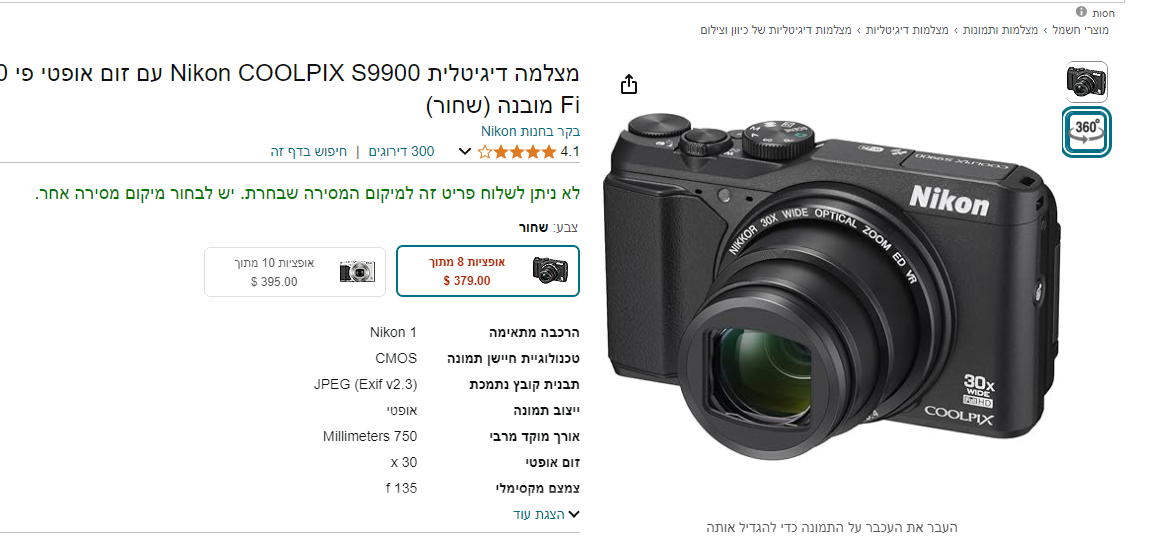The image size is (1154, 547).
Task: Expand the הצגת עוד specifications section
Action: pyautogui.click(x=546, y=514)
